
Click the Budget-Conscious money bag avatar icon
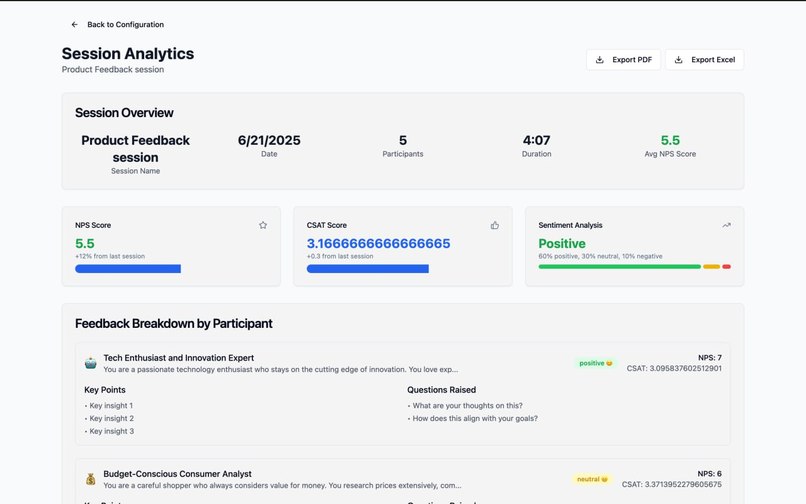pyautogui.click(x=90, y=479)
